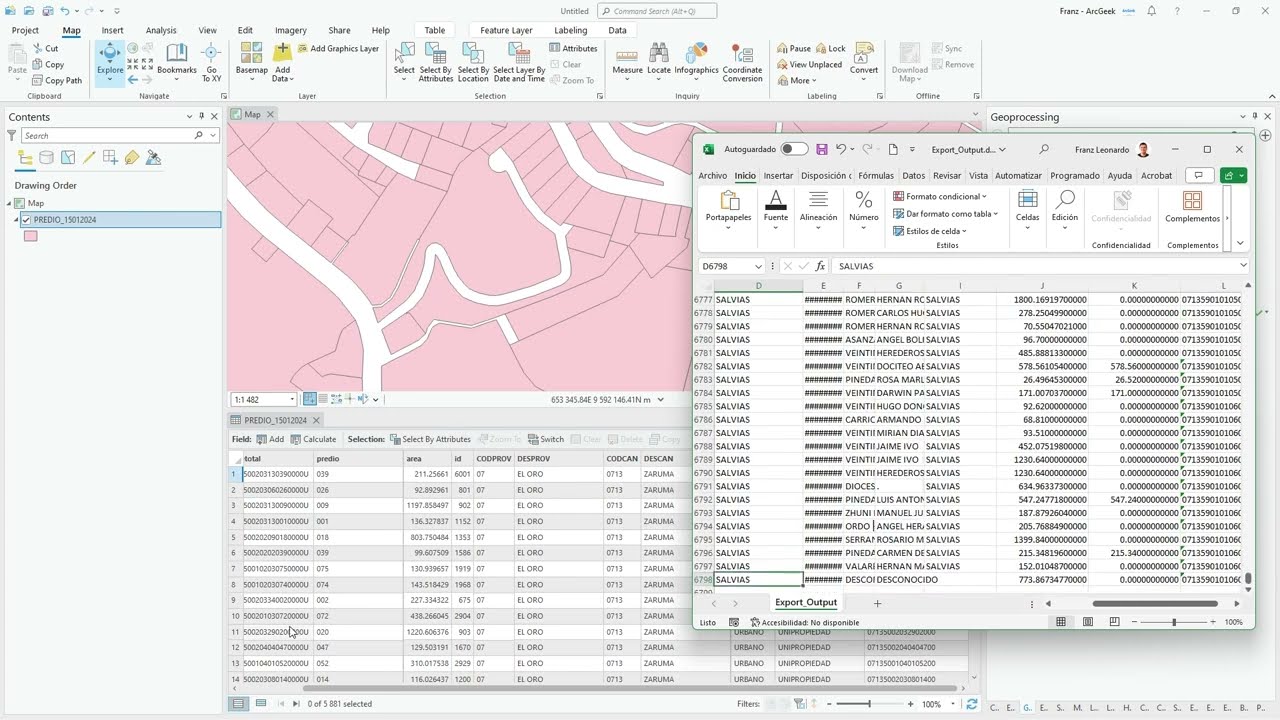This screenshot has height=720, width=1280.
Task: Expand Formato condicional menu
Action: click(940, 196)
